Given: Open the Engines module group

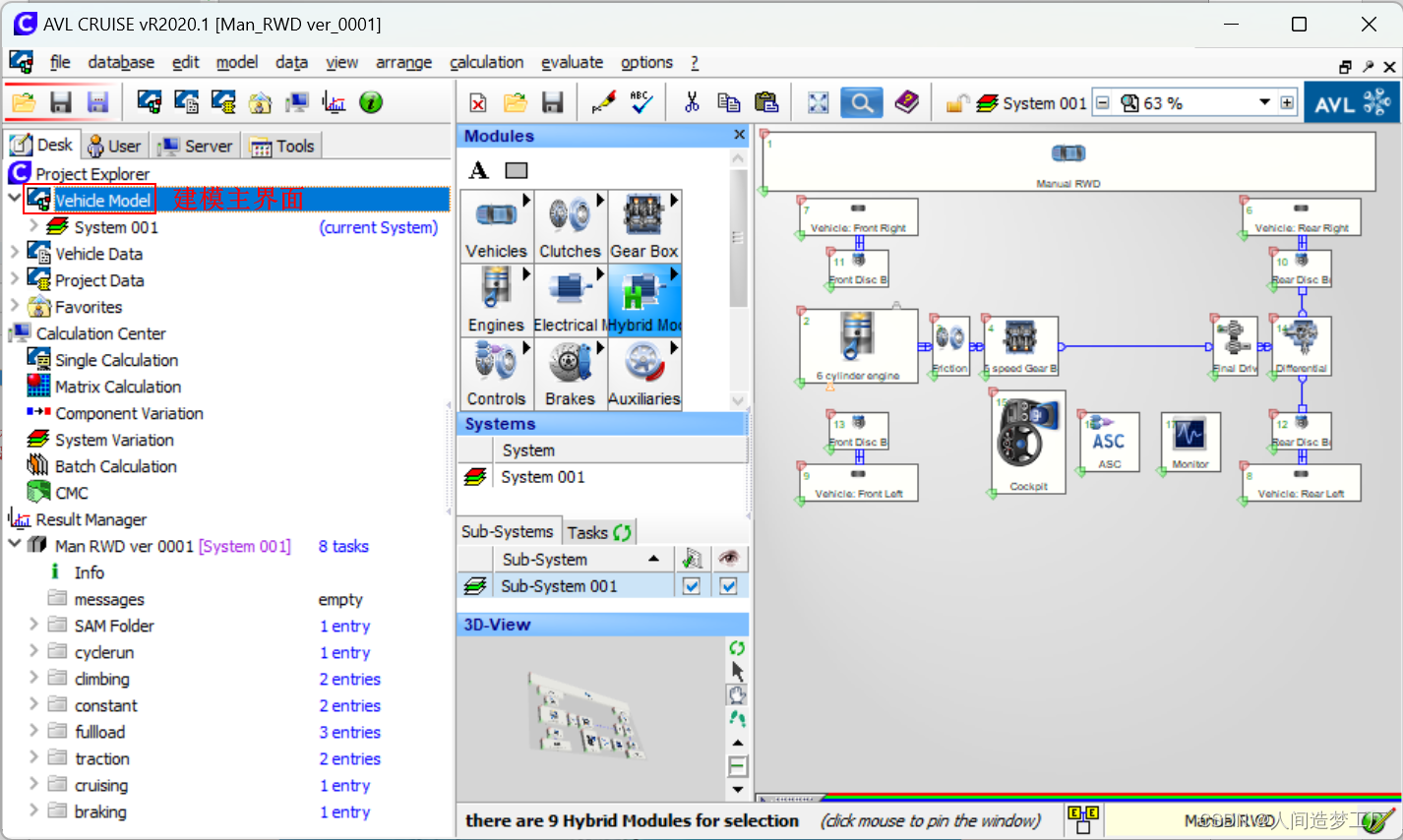Looking at the screenshot, I should (x=497, y=300).
